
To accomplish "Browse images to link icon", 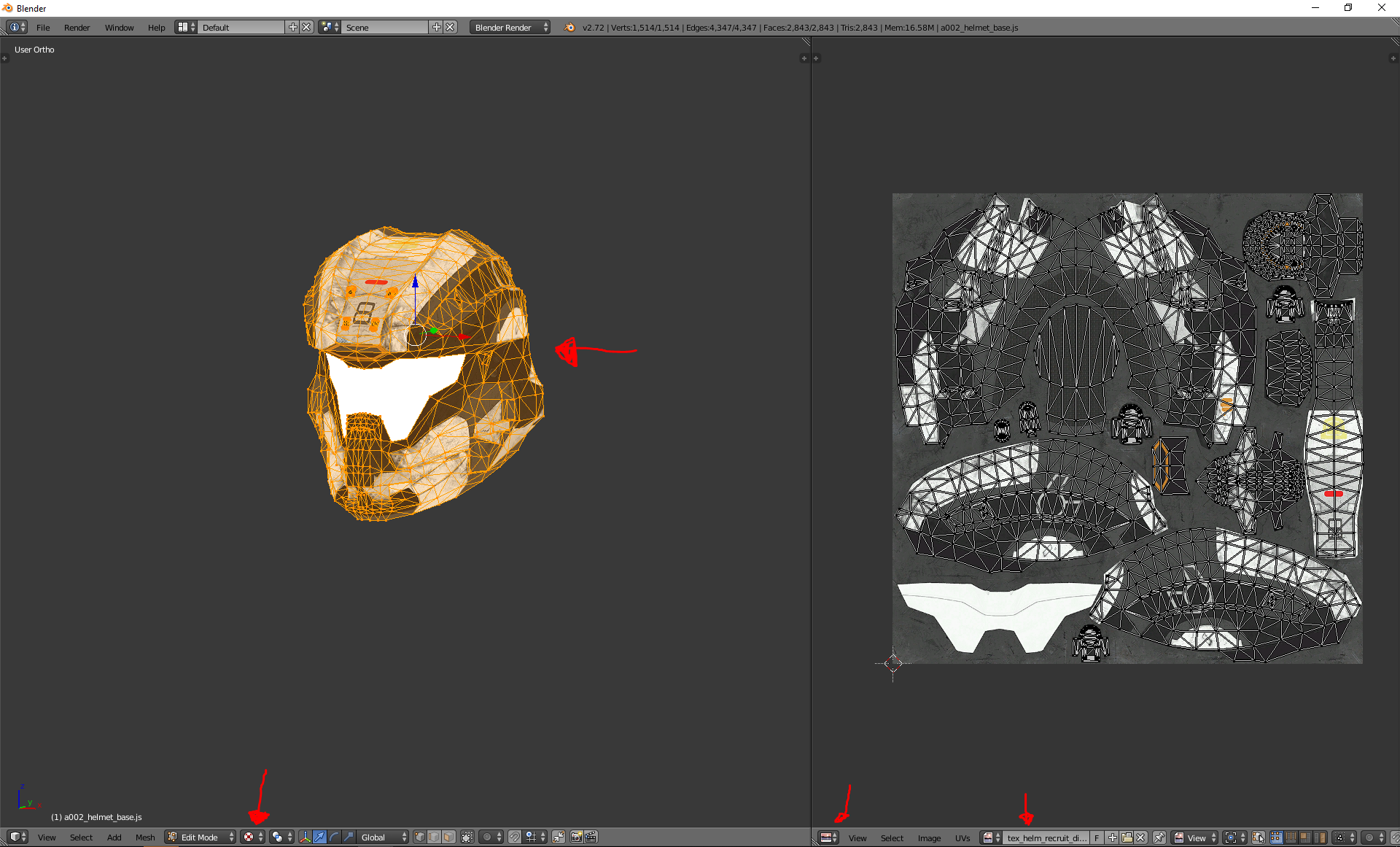I will (991, 838).
